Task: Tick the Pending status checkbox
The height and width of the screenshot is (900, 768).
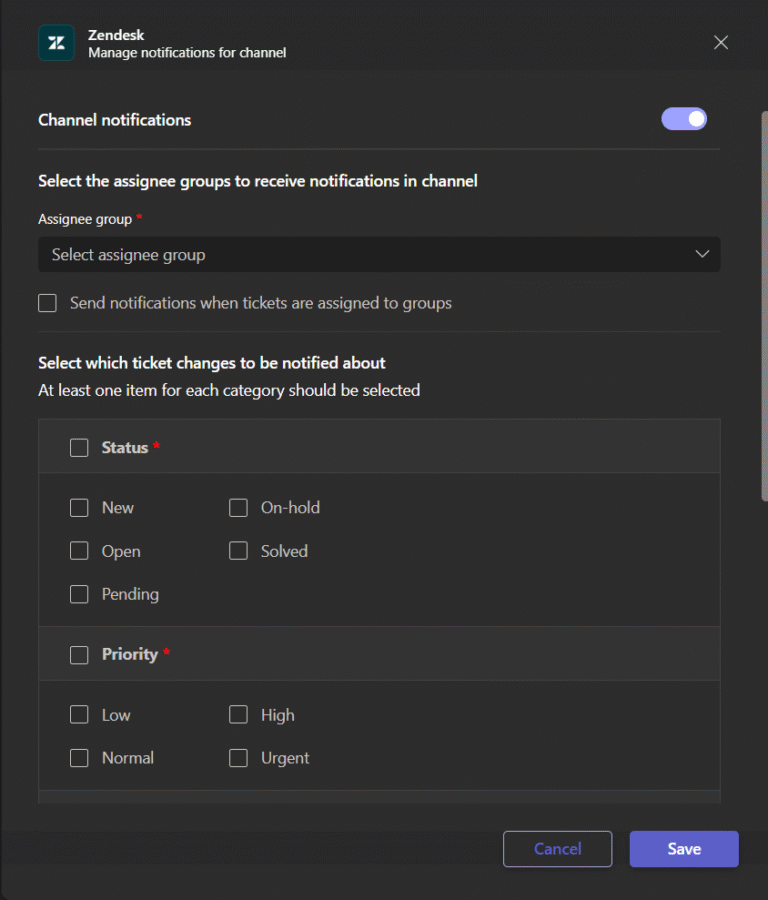Action: point(79,594)
